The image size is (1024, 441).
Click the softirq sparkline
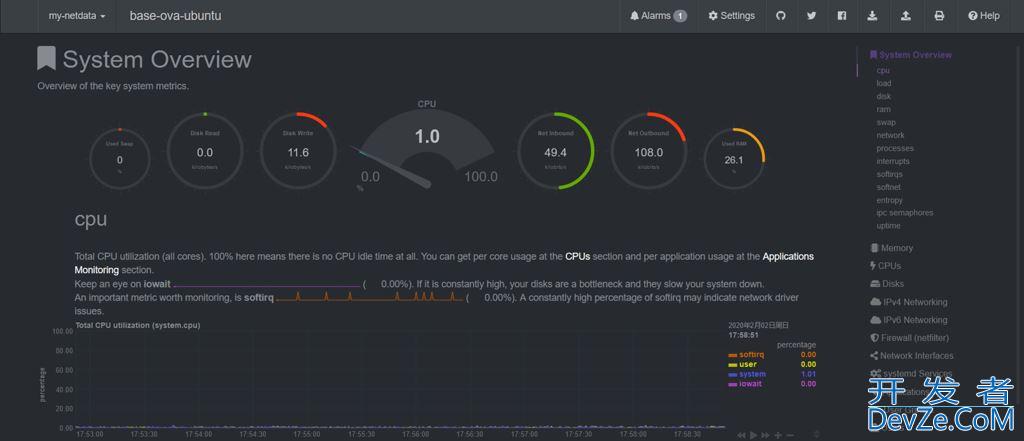[370, 297]
